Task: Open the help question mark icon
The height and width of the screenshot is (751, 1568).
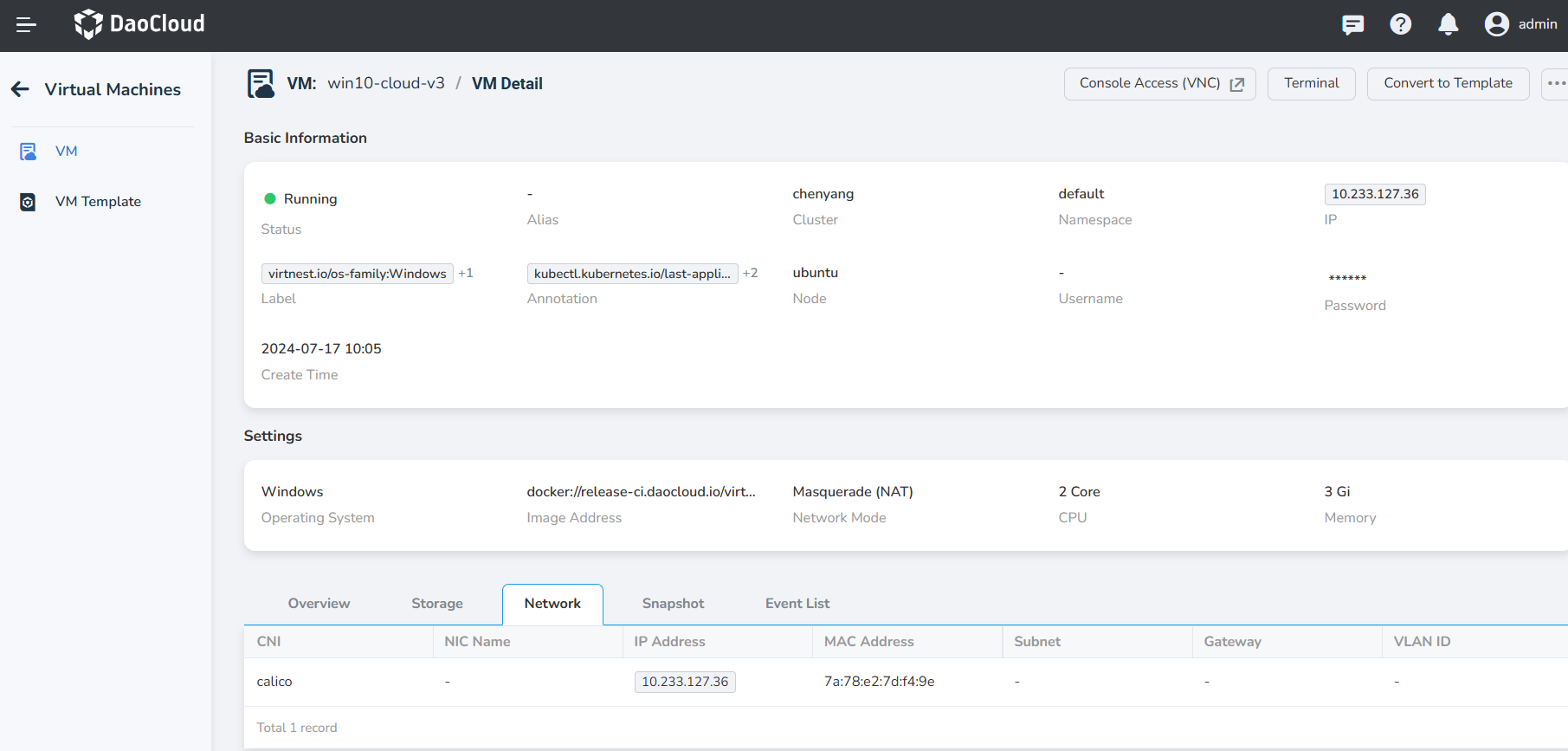Action: [x=1400, y=25]
